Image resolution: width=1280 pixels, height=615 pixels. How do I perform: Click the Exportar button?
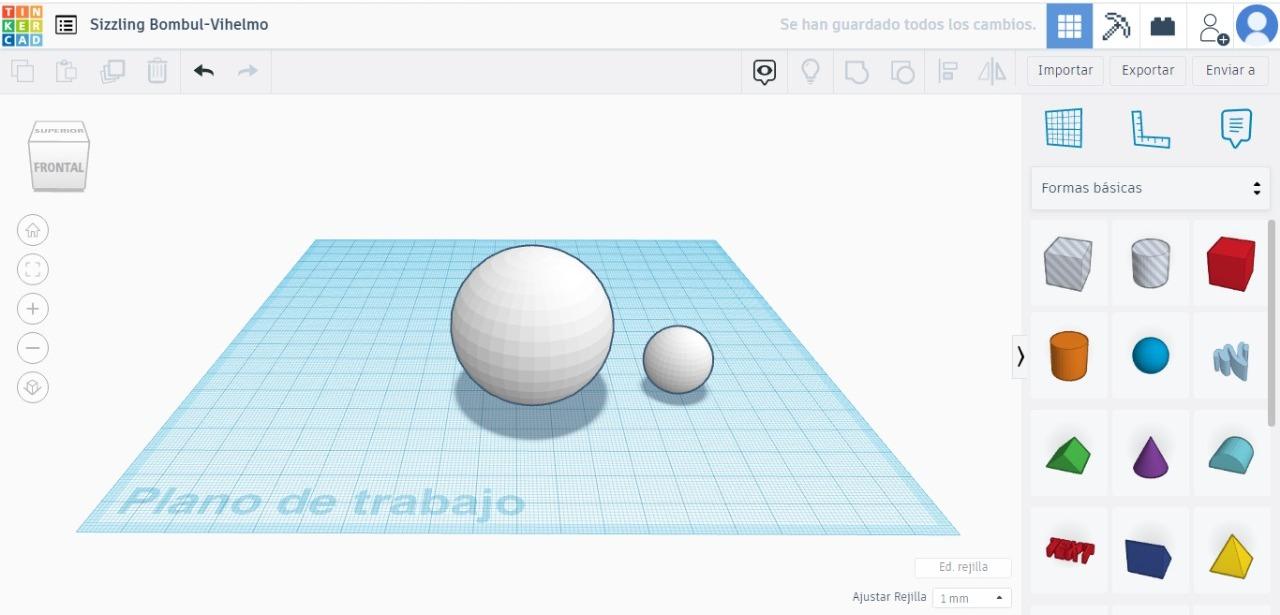(x=1148, y=70)
